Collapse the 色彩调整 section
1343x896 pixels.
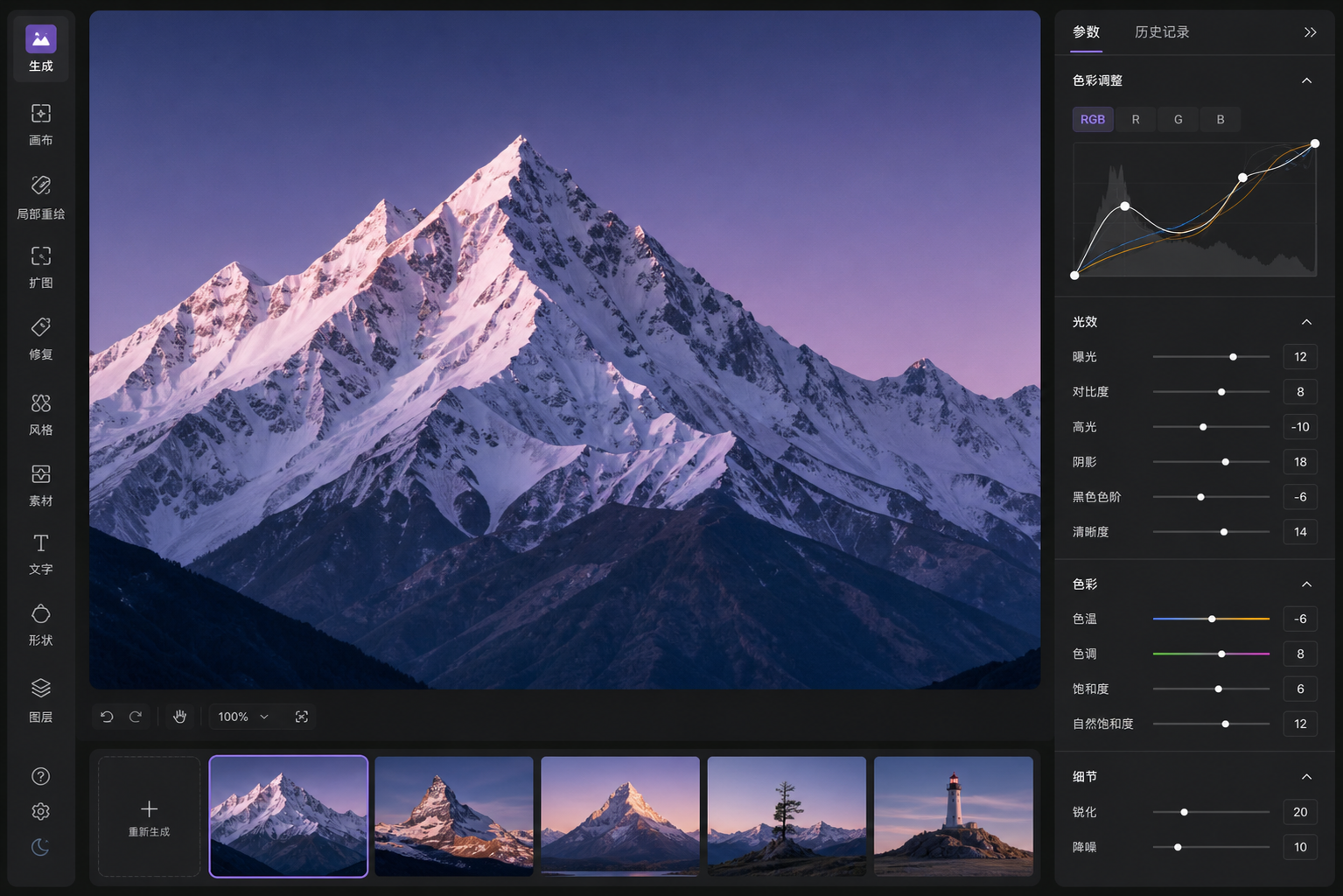[x=1306, y=80]
